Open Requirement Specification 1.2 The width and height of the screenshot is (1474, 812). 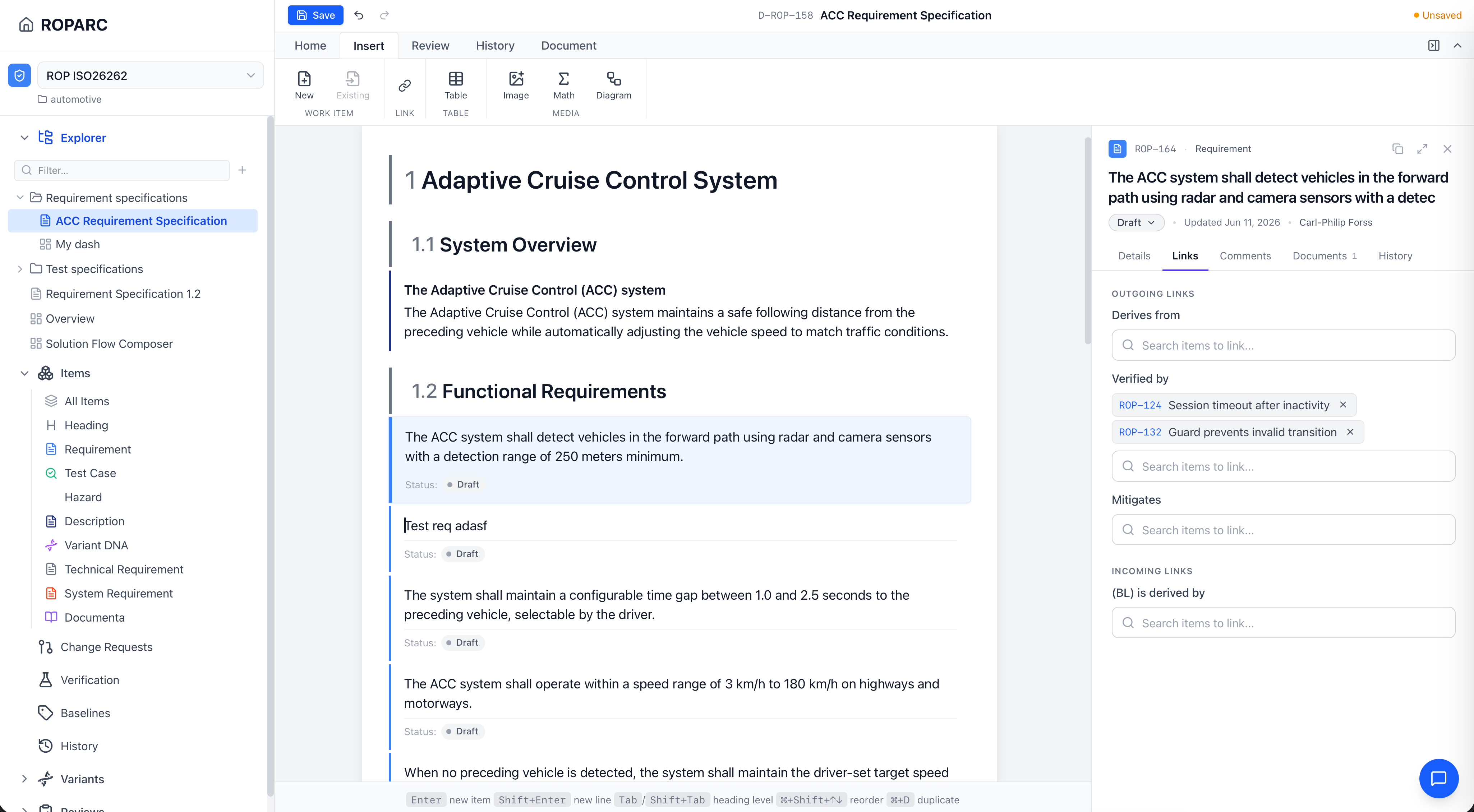[123, 294]
